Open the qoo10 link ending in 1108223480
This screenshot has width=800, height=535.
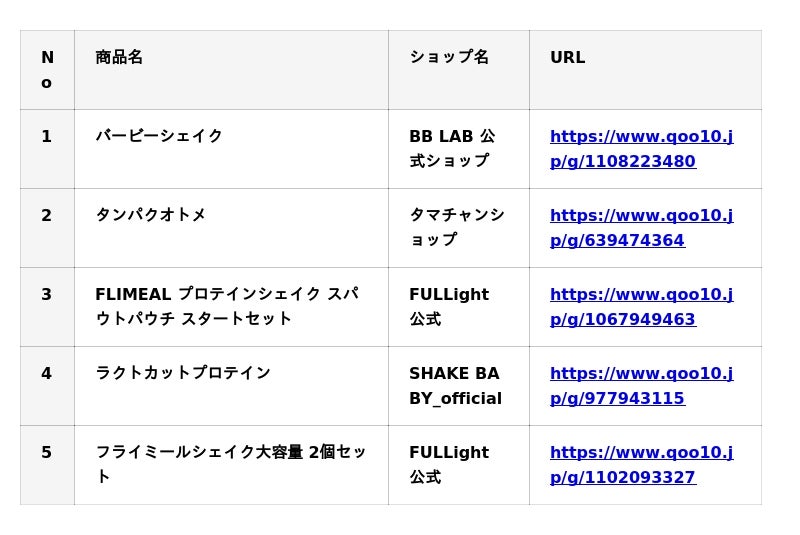pos(641,149)
